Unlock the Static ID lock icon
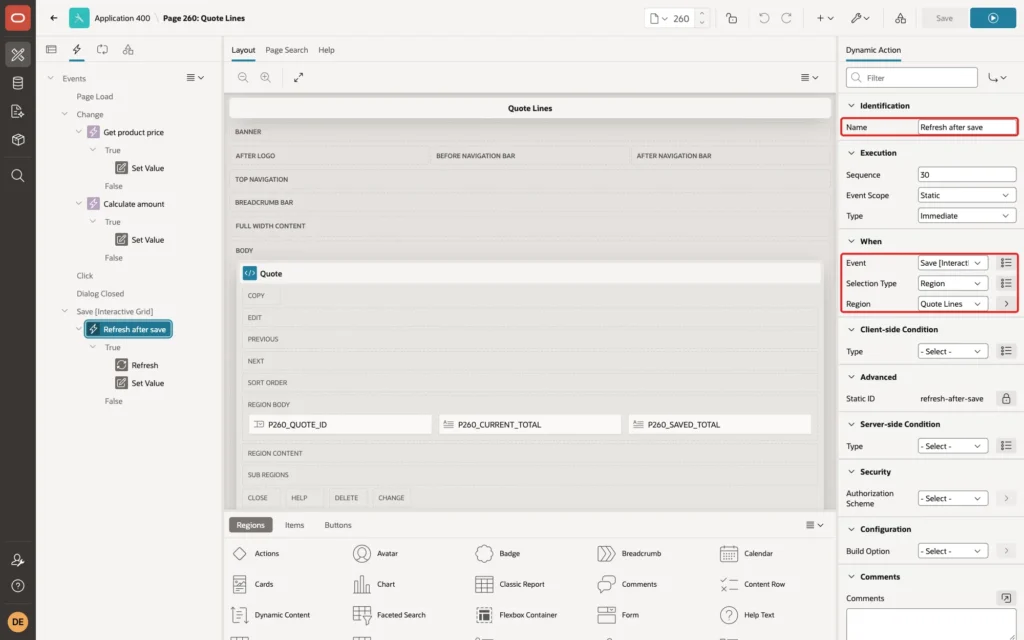This screenshot has width=1024, height=640. point(1006,398)
